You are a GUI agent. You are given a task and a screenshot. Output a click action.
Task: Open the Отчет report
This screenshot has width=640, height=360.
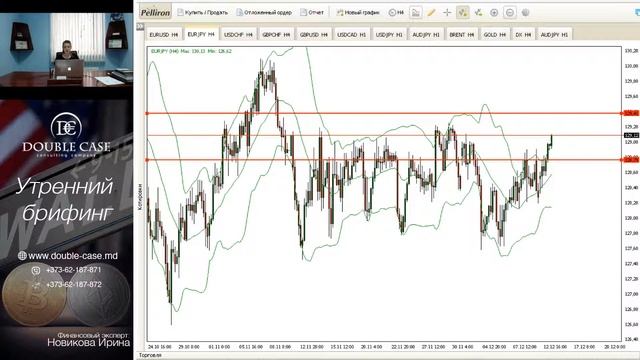312,13
